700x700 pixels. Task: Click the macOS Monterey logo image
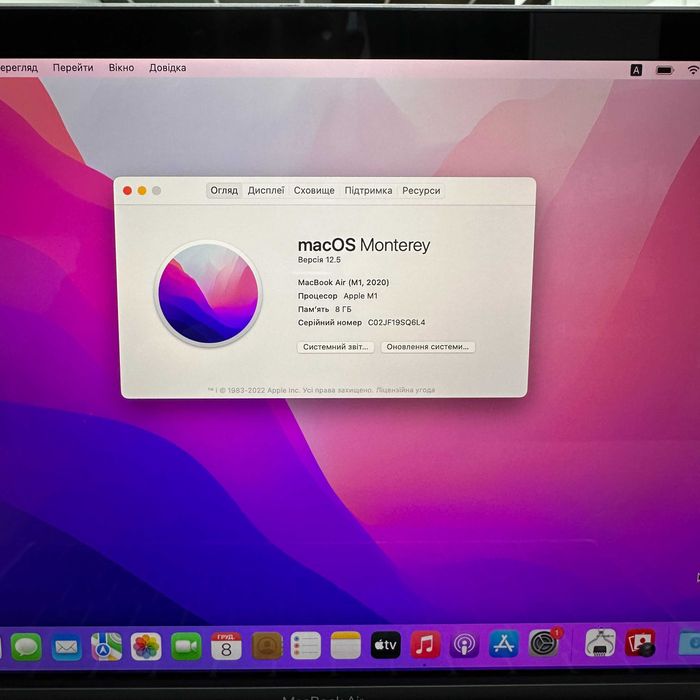pyautogui.click(x=208, y=293)
